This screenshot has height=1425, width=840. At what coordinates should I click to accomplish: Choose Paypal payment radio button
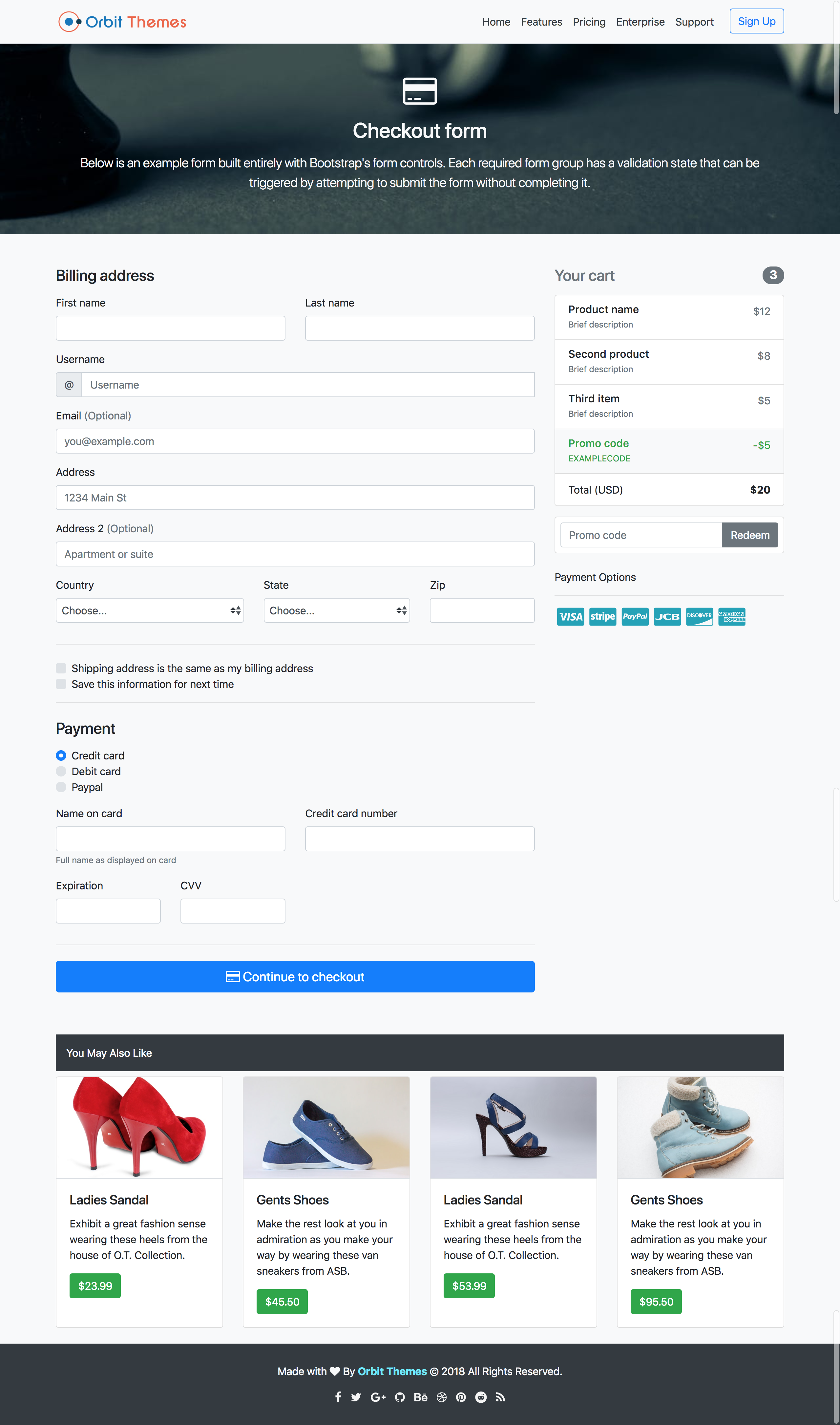(x=61, y=787)
